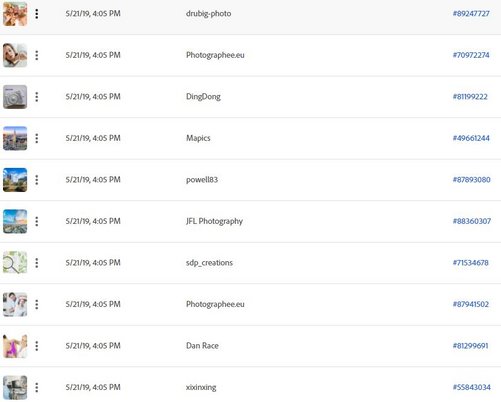Open the magnifying glass map thumbnail
Viewport: 501px width, 402px height.
click(15, 263)
